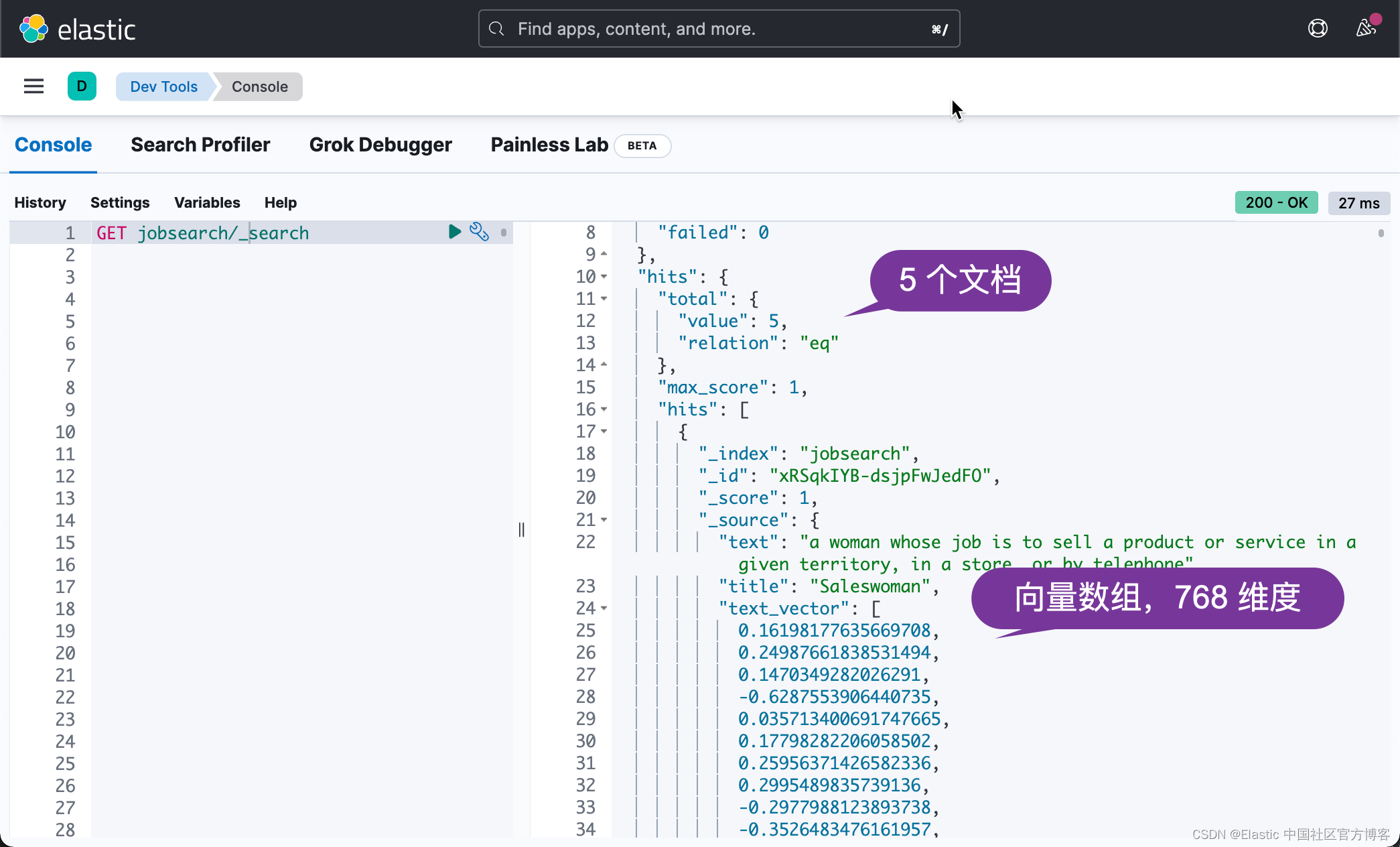The width and height of the screenshot is (1400, 847).
Task: Click the History menu item
Action: pyautogui.click(x=41, y=203)
